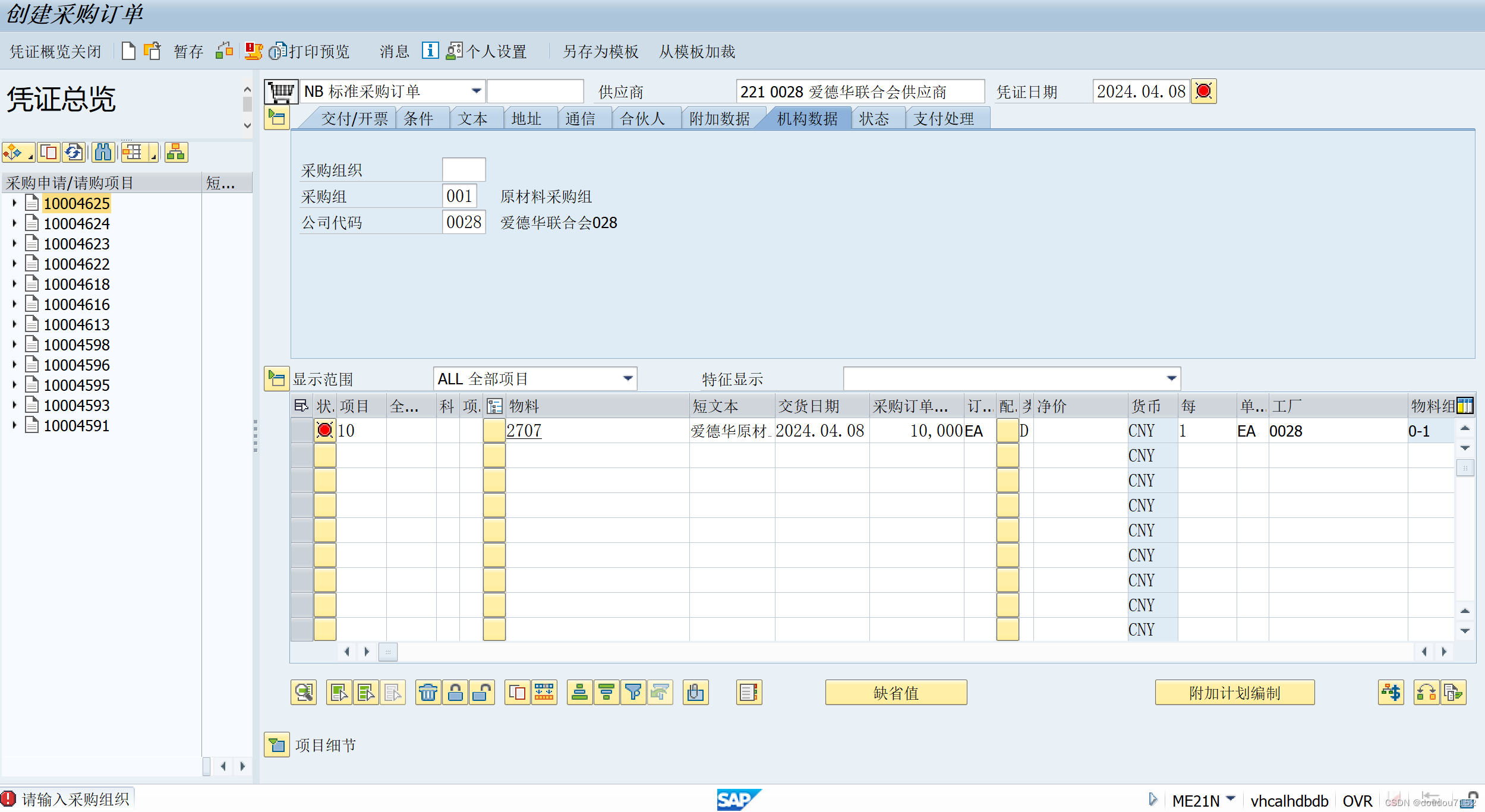Toggle the 项目细节 item detail section
1485x812 pixels.
pyautogui.click(x=277, y=745)
